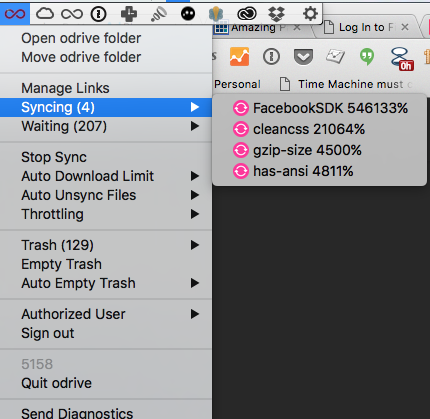Click the 1Password icon in the menu bar
Viewport: 430px width, 419px height.
point(99,14)
